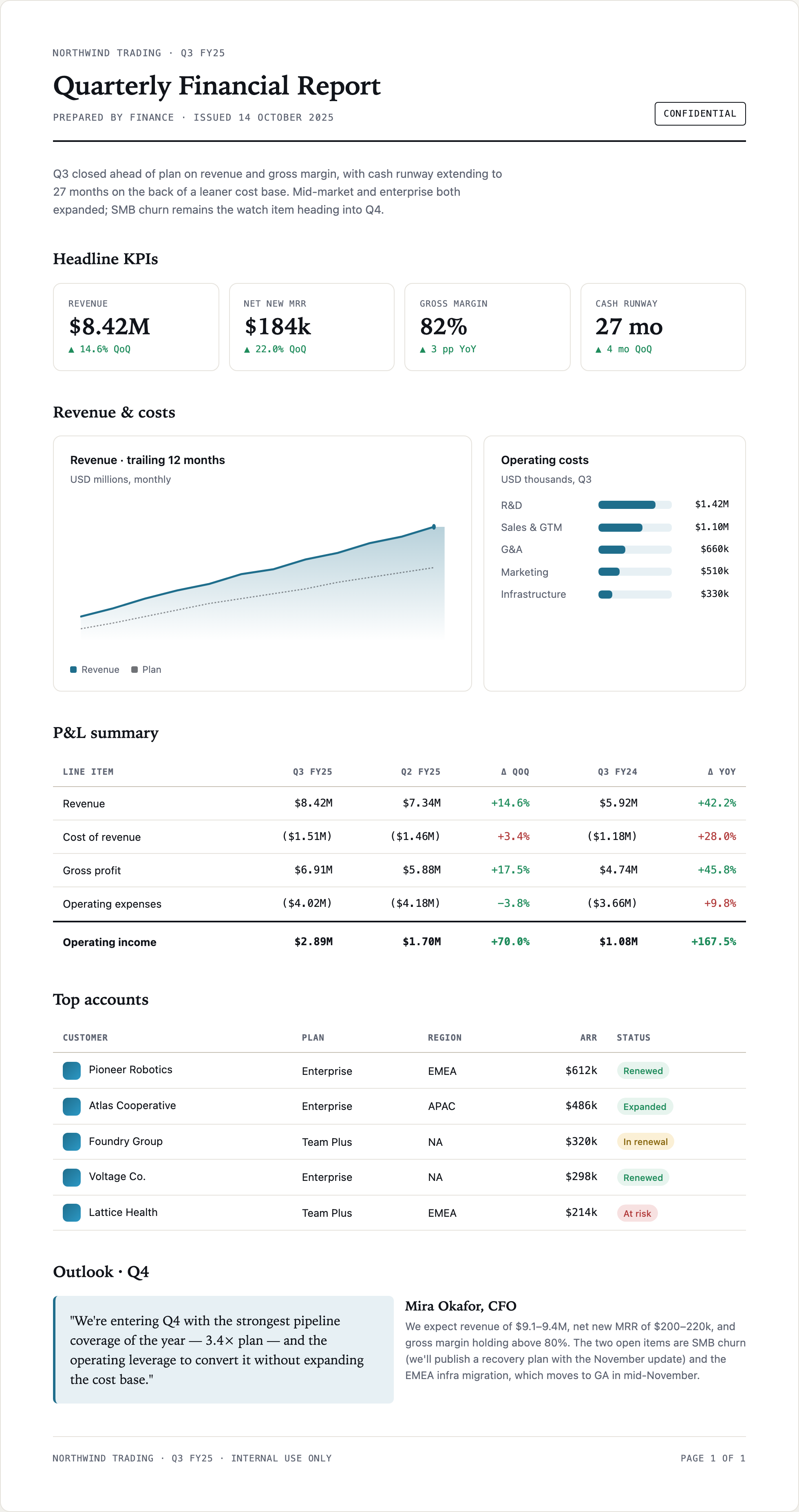This screenshot has width=799, height=1512.
Task: Click the Marketing operating cost bar
Action: (x=635, y=572)
